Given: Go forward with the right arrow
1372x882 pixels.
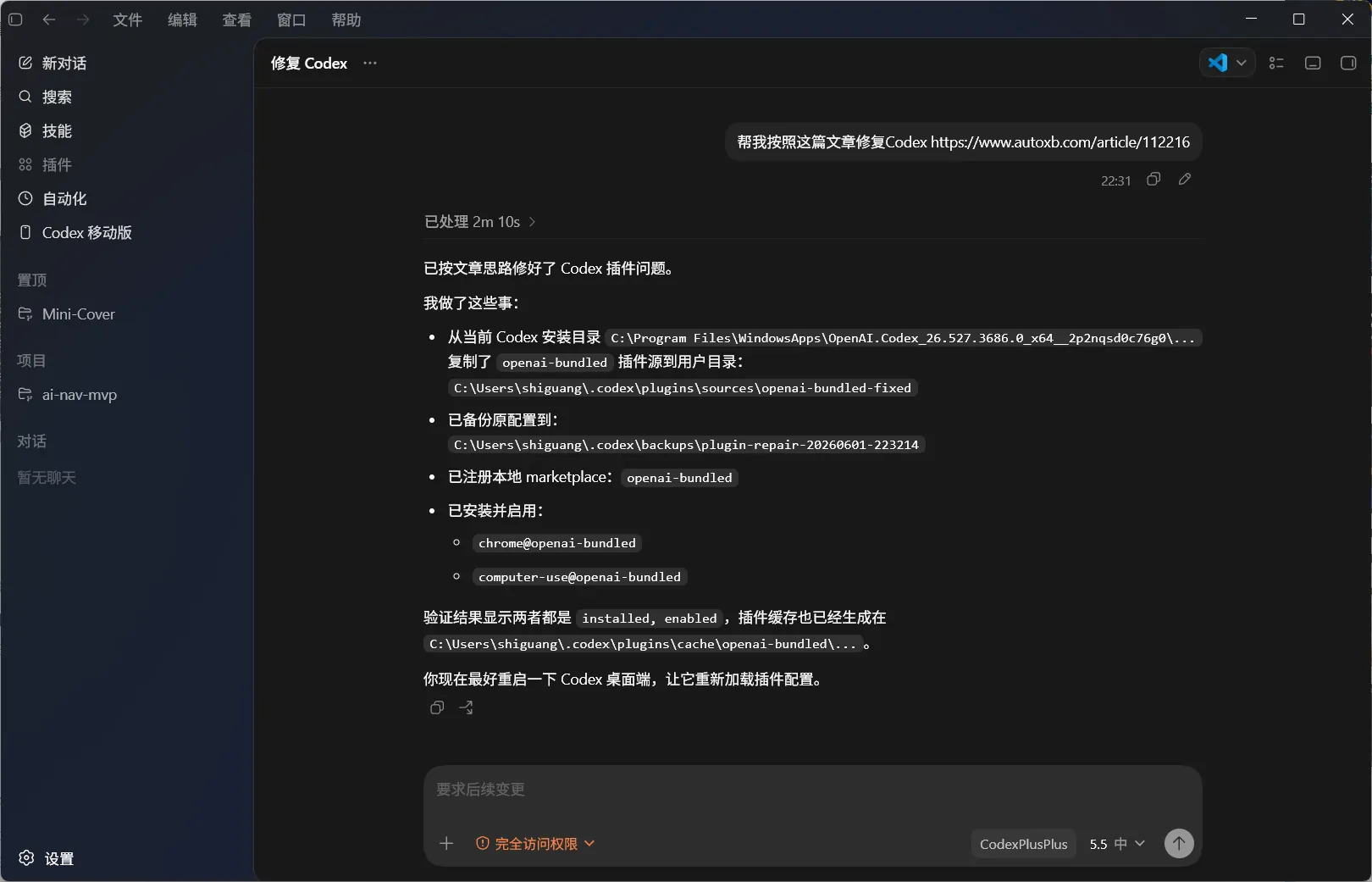Looking at the screenshot, I should click(x=83, y=19).
